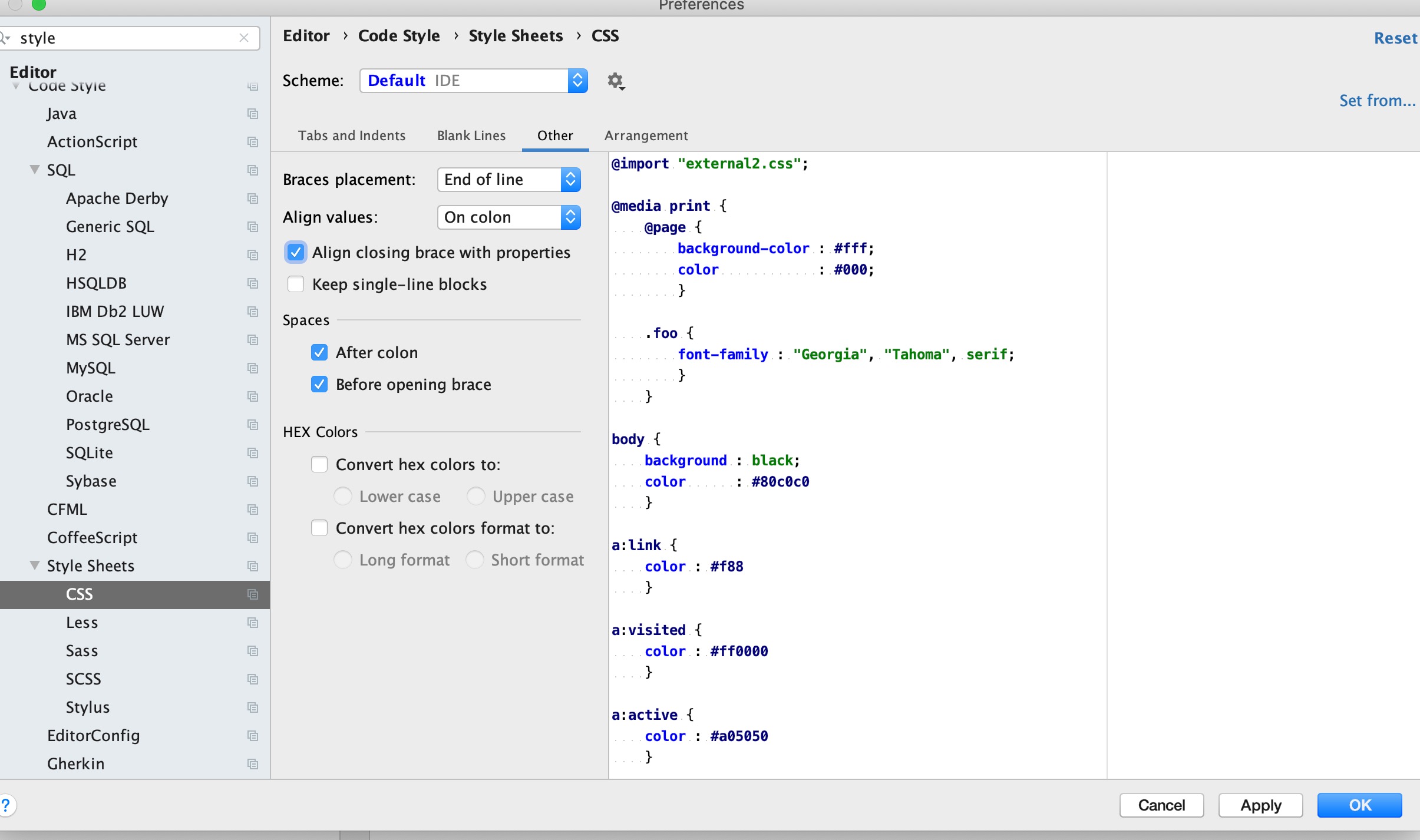Click the copy-settings icon in the SQL row

[x=253, y=170]
